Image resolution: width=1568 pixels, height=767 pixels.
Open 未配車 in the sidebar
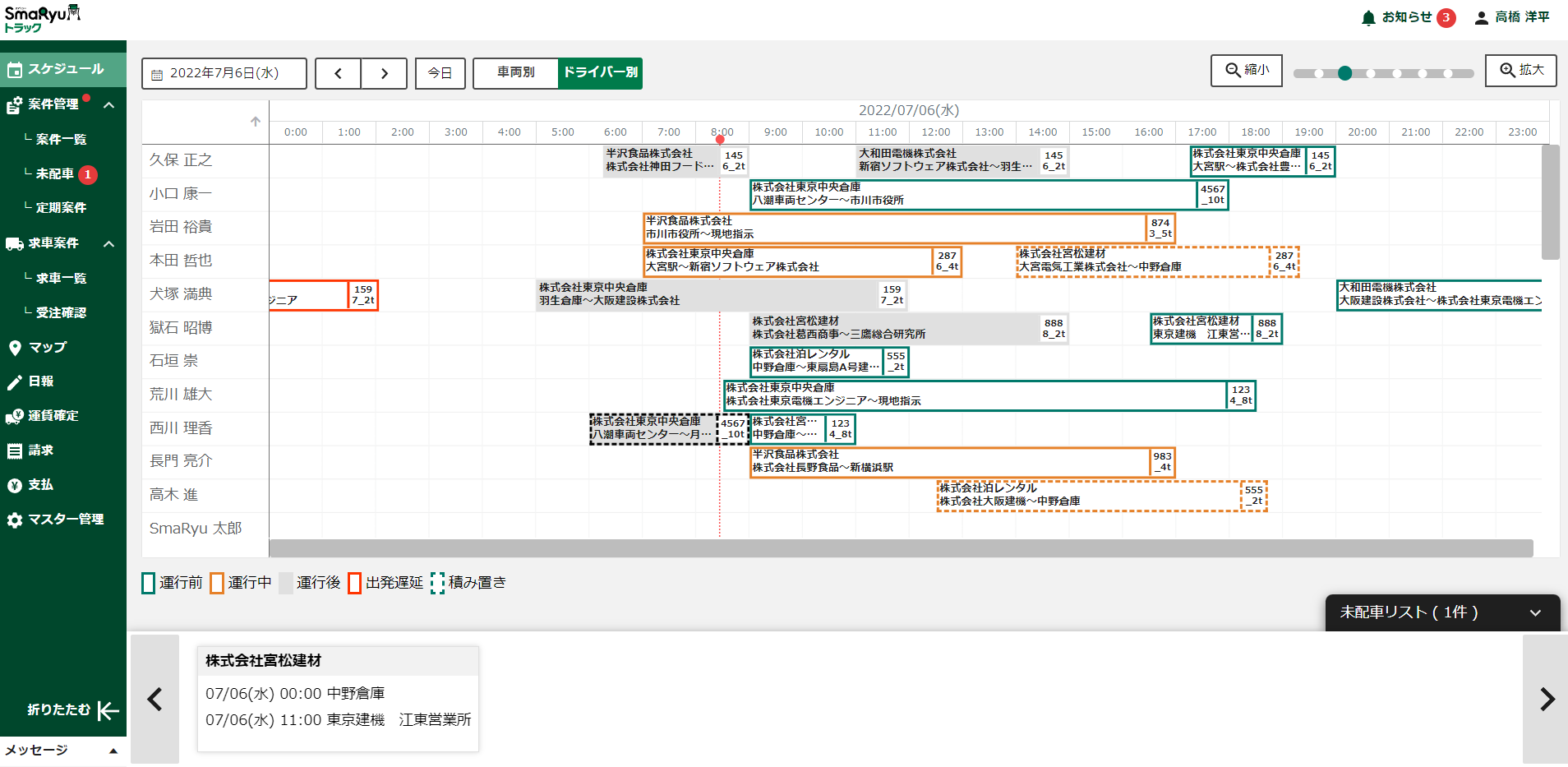tap(54, 173)
